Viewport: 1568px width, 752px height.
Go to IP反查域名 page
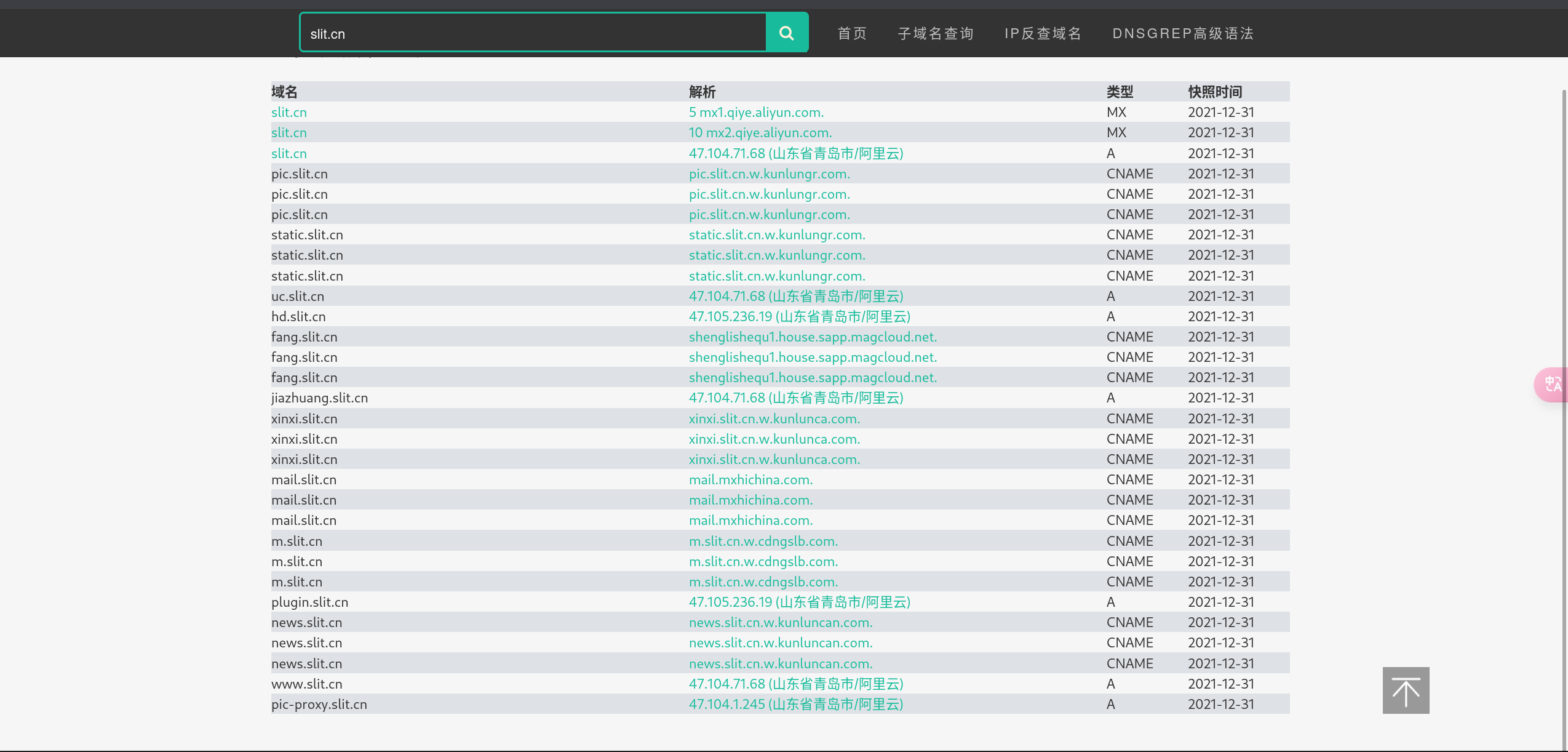click(1043, 33)
